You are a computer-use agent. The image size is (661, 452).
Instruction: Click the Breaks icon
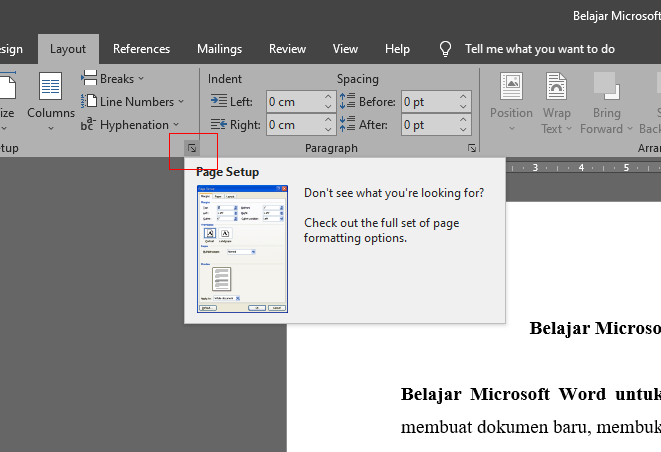coord(89,78)
